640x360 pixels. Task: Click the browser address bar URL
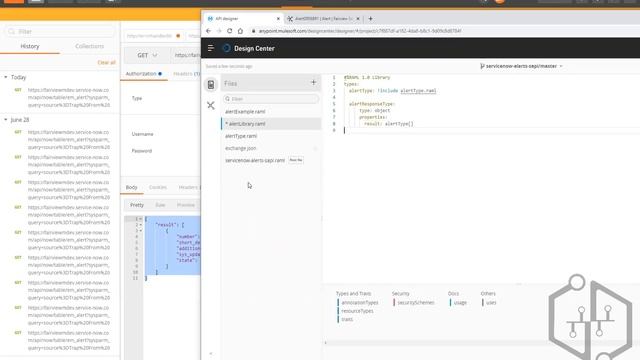[x=360, y=31]
